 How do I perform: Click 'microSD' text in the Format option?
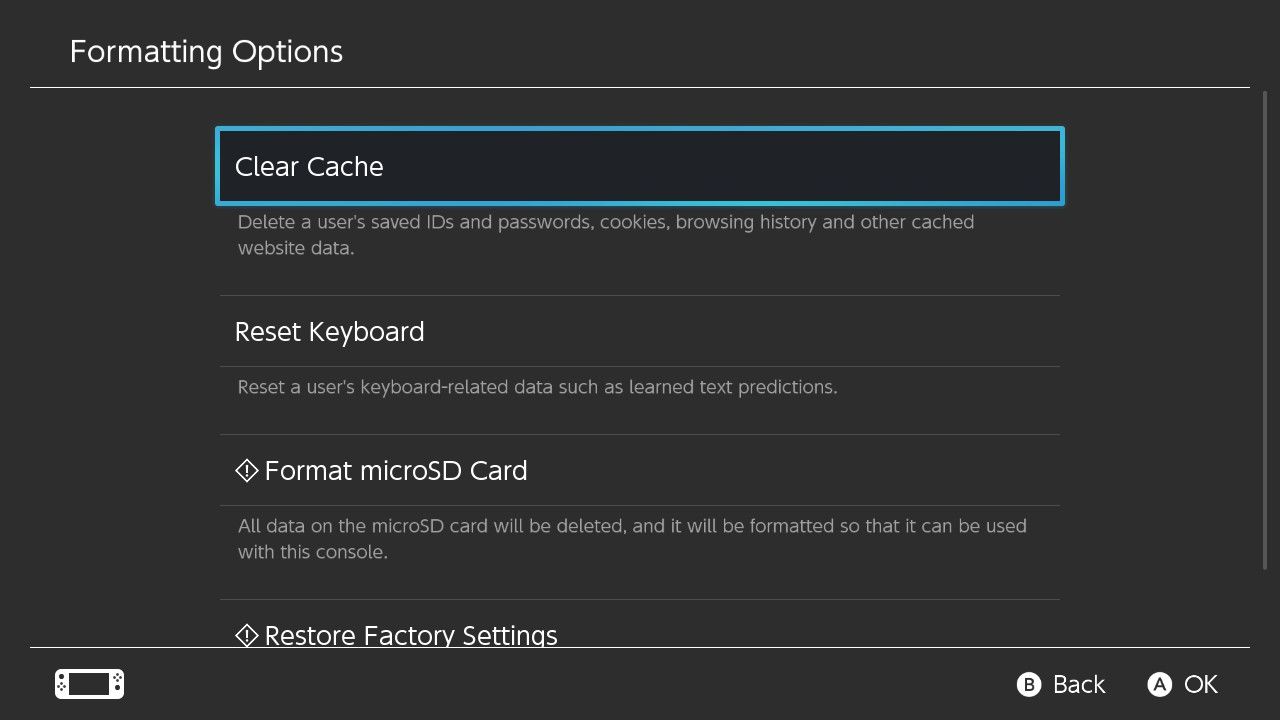tap(397, 471)
